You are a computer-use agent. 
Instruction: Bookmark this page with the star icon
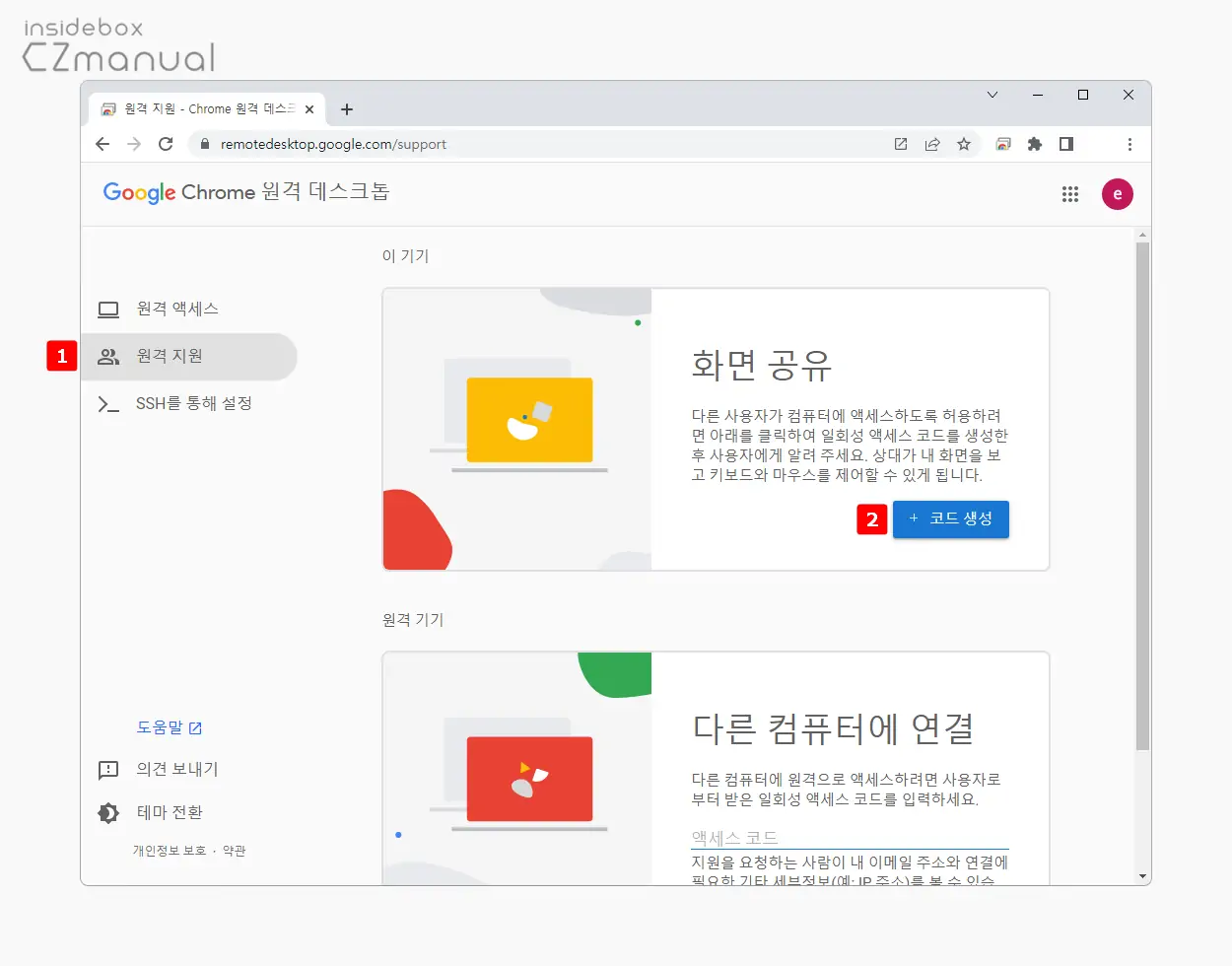click(964, 144)
